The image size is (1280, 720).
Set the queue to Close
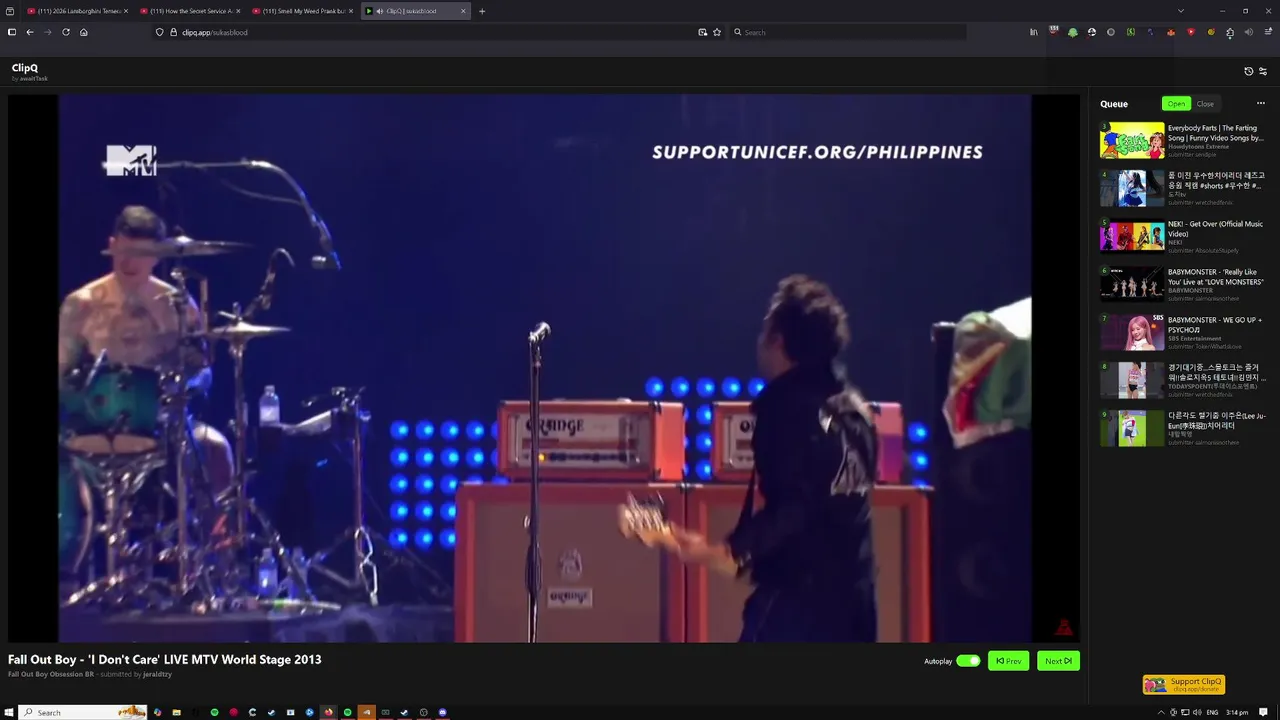pyautogui.click(x=1205, y=104)
